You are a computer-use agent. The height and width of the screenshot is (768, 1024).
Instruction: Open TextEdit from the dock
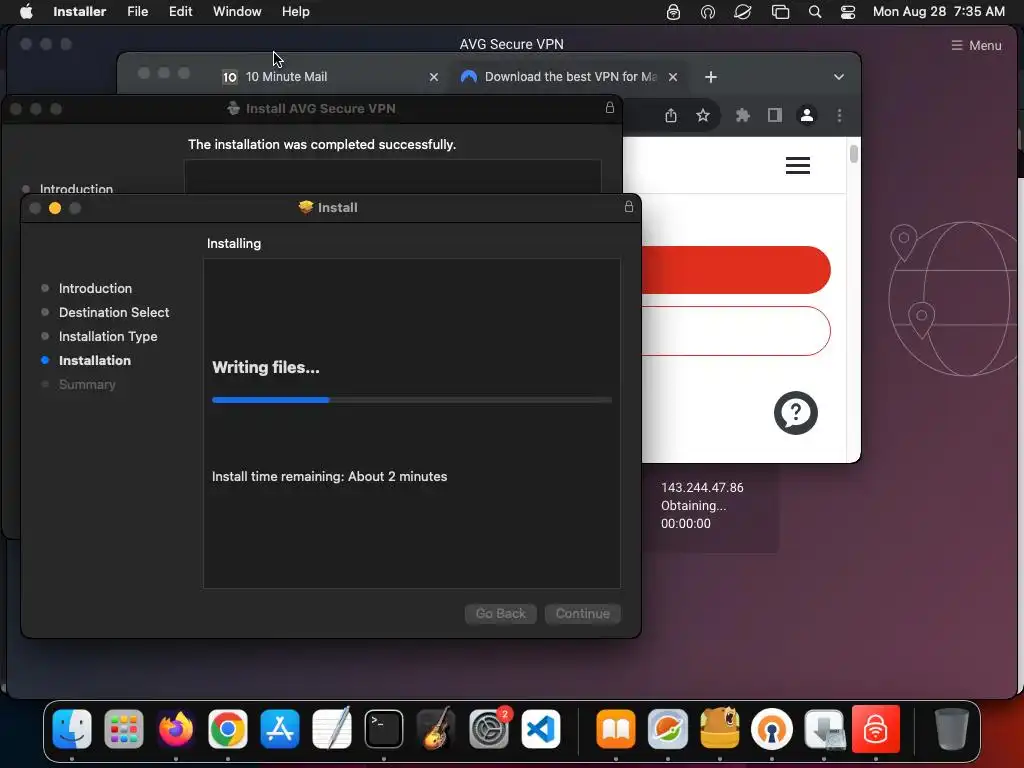pos(332,729)
